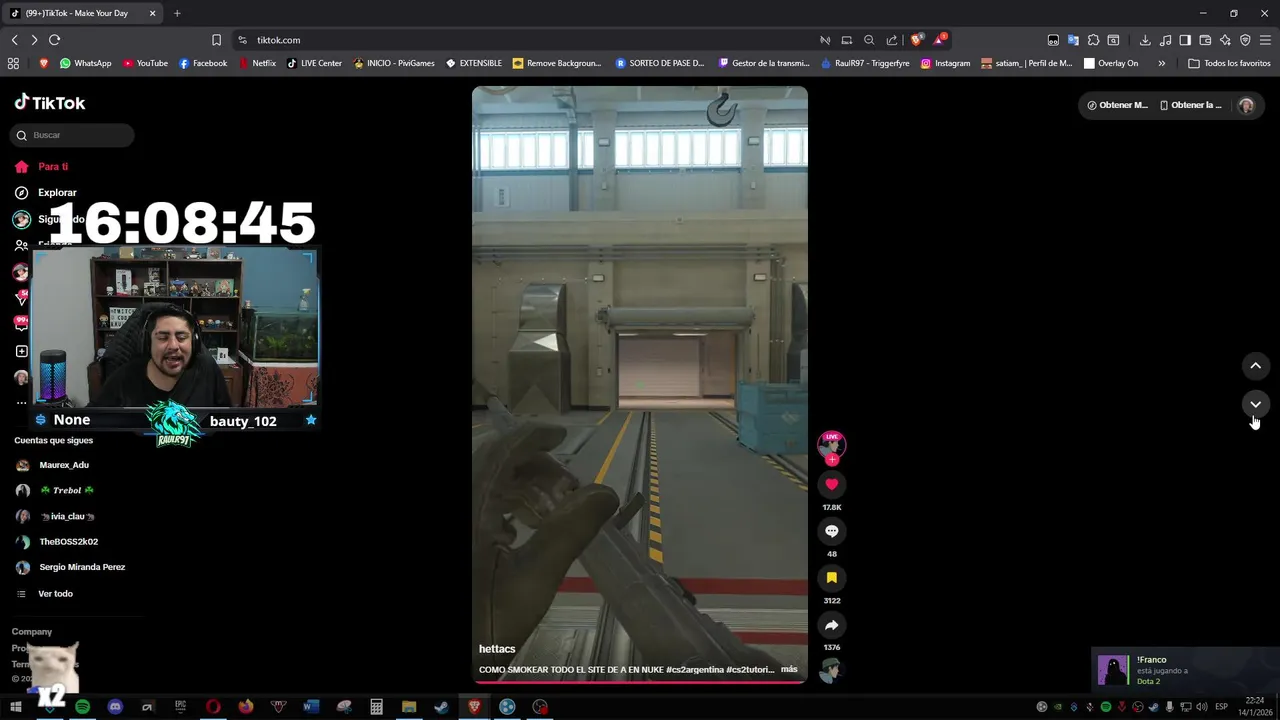Screen dimensions: 1280x720
Task: Open Spotify from the taskbar
Action: click(x=82, y=707)
